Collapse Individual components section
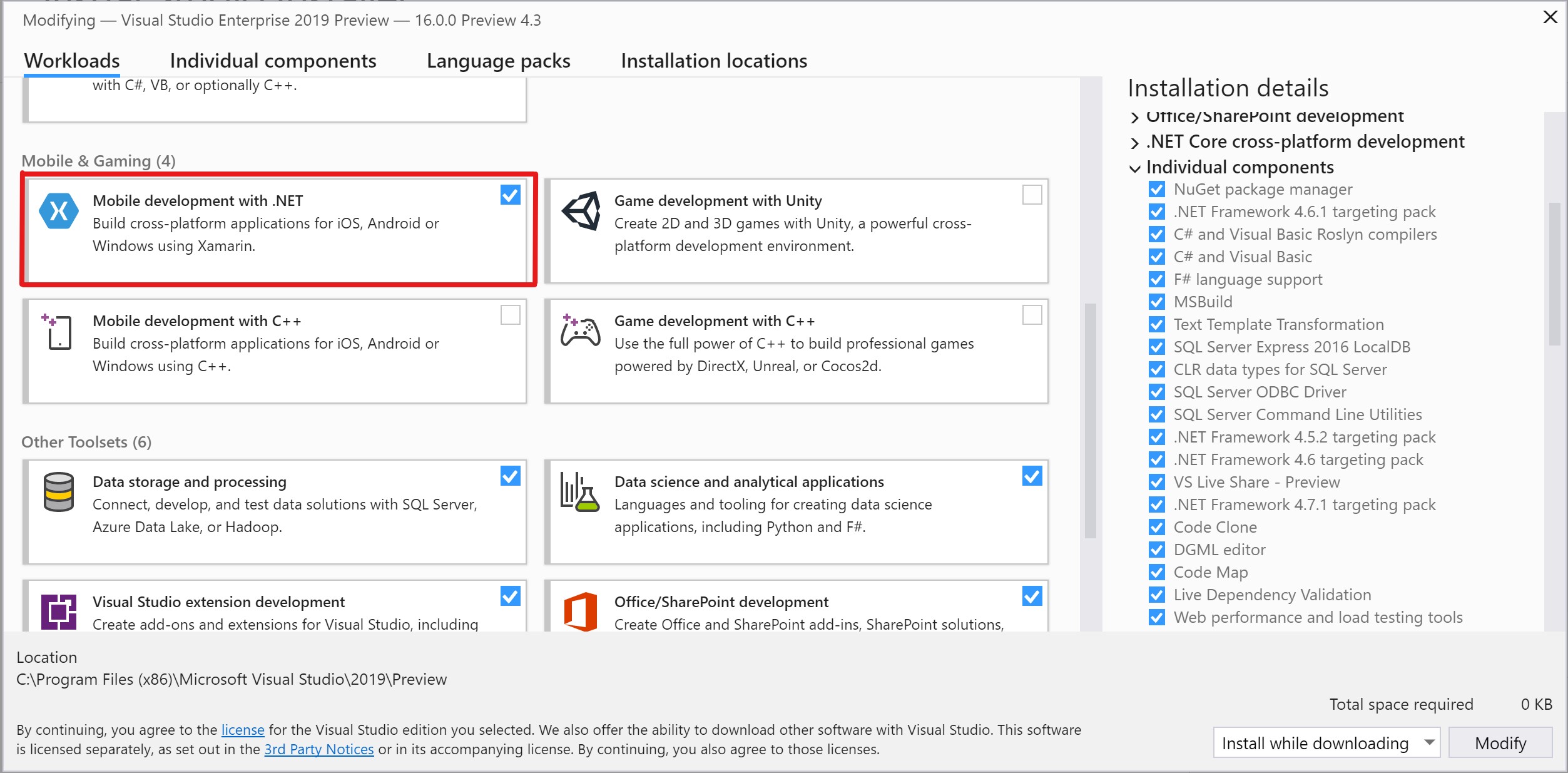Image resolution: width=1568 pixels, height=773 pixels. [x=1135, y=168]
